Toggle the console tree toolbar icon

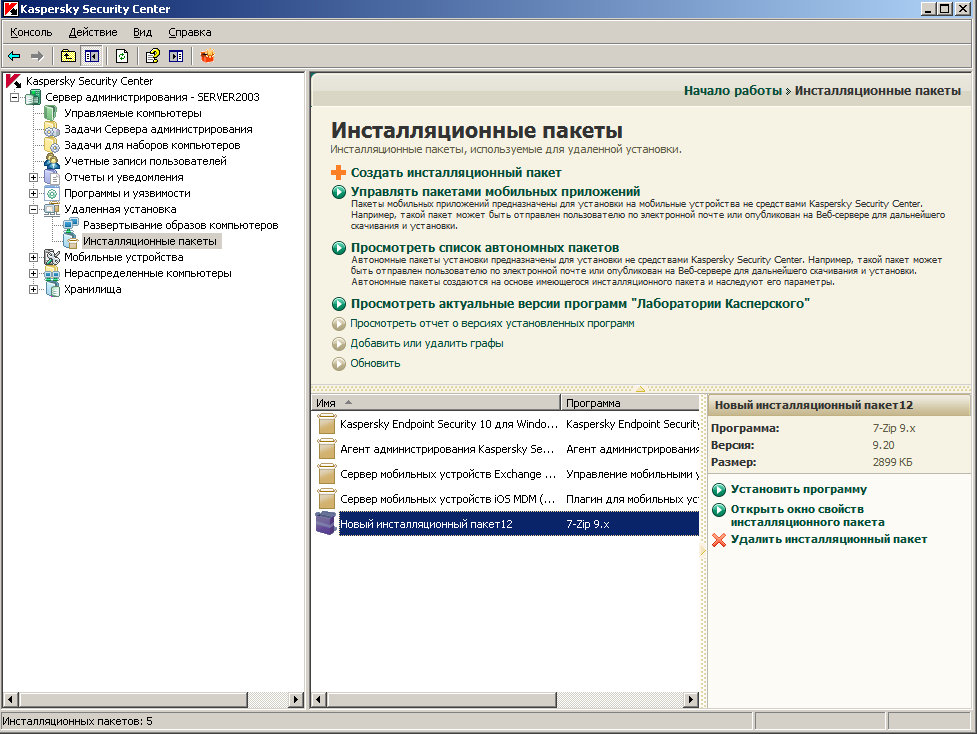tap(92, 56)
